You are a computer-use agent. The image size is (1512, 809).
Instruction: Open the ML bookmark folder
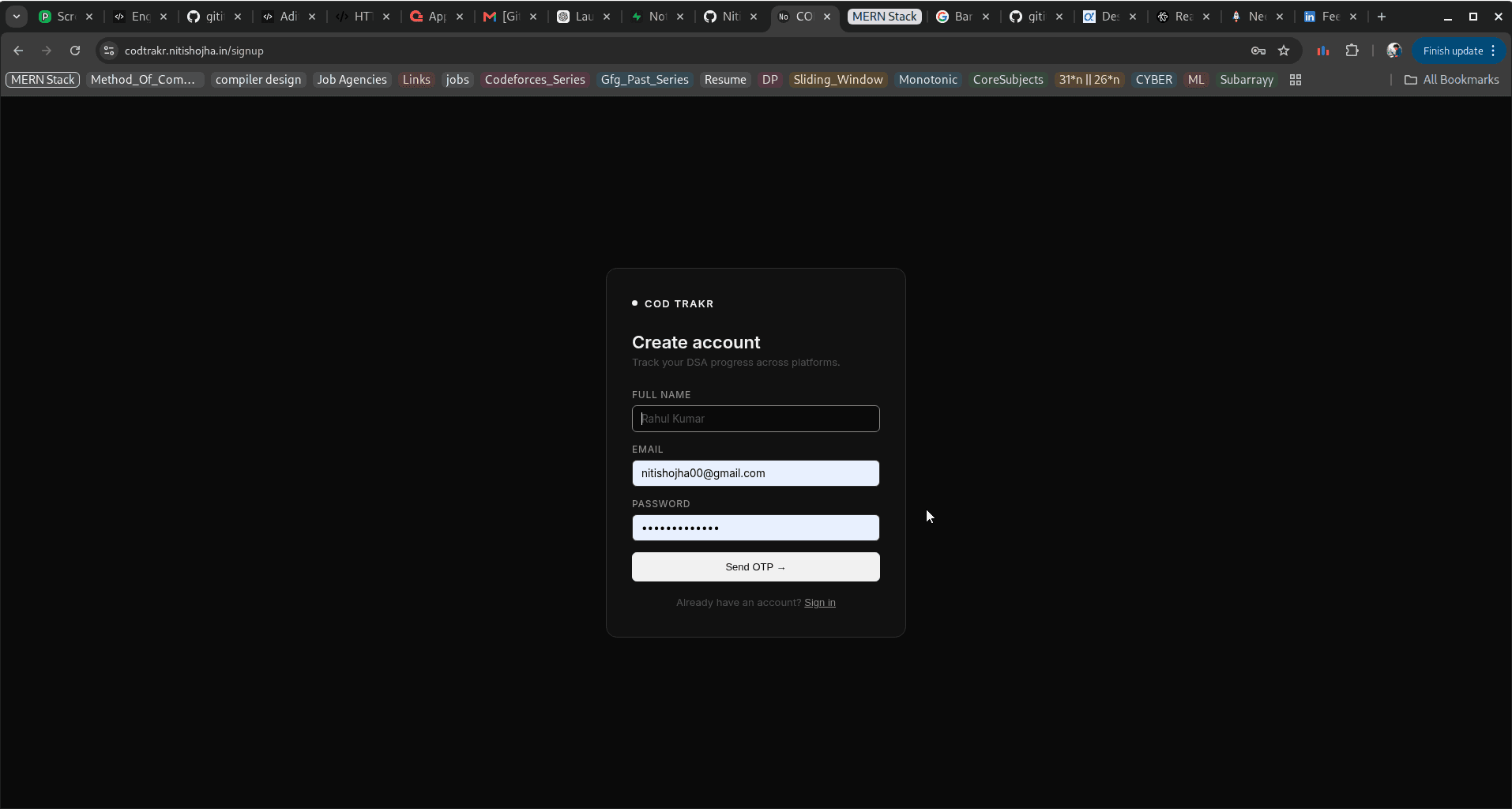pos(1196,80)
